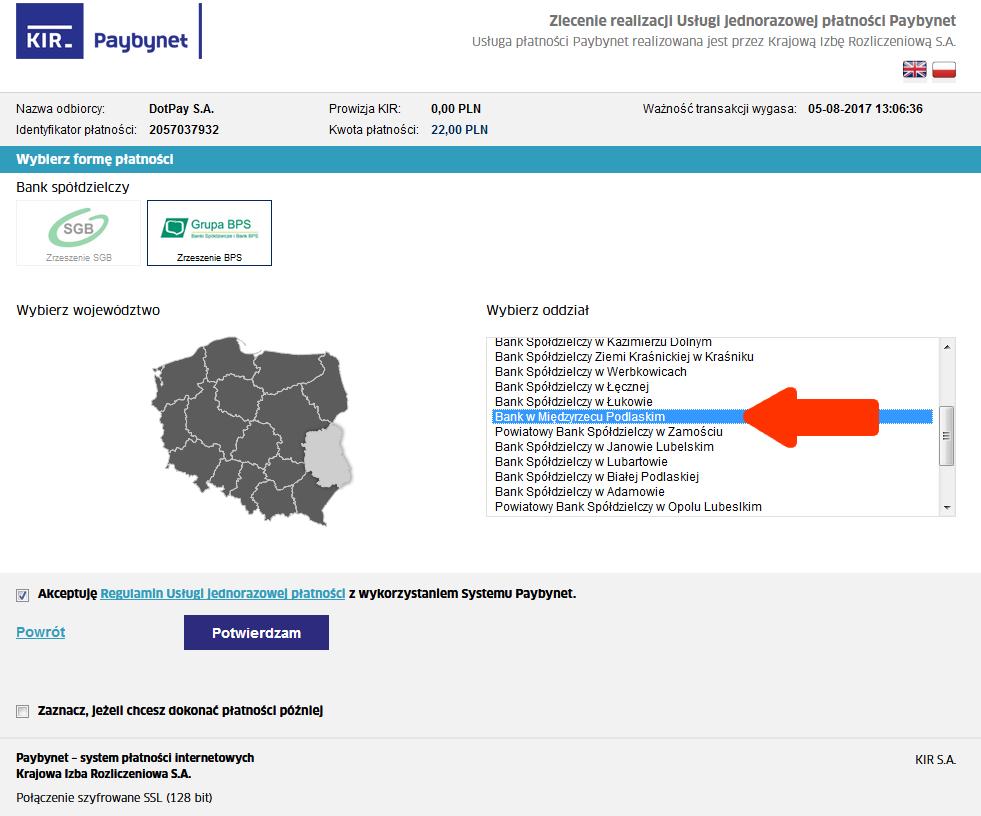The image size is (981, 816).
Task: Click the KIR Paybynet logo
Action: pos(108,31)
